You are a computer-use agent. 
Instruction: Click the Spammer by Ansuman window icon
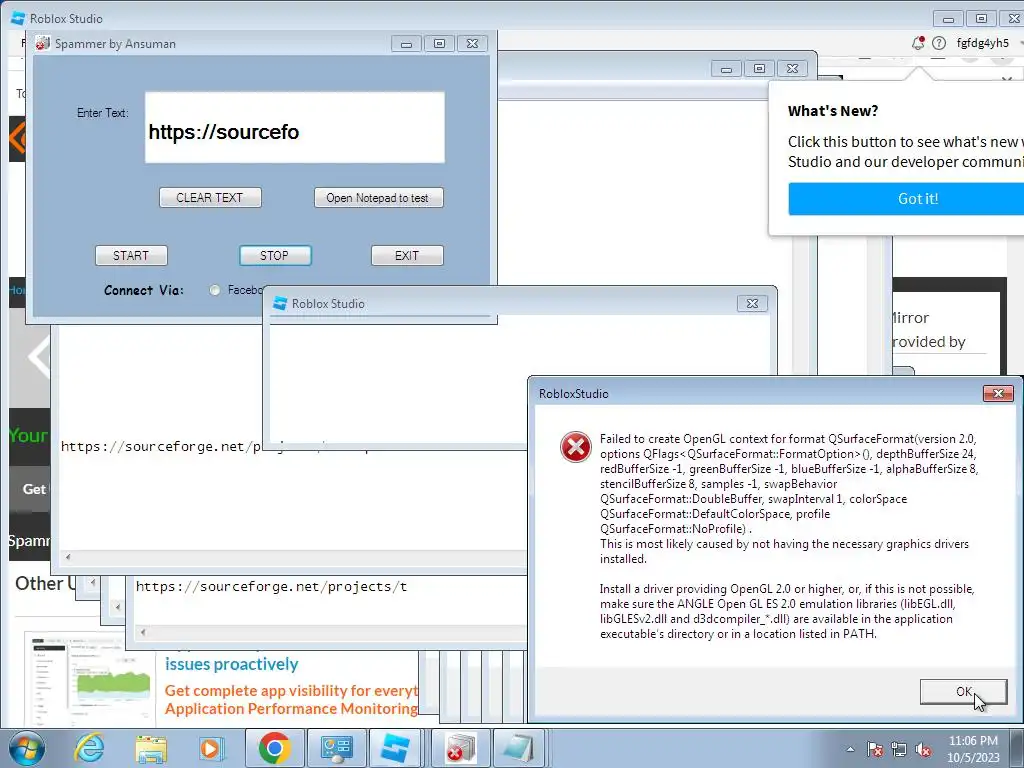(42, 43)
